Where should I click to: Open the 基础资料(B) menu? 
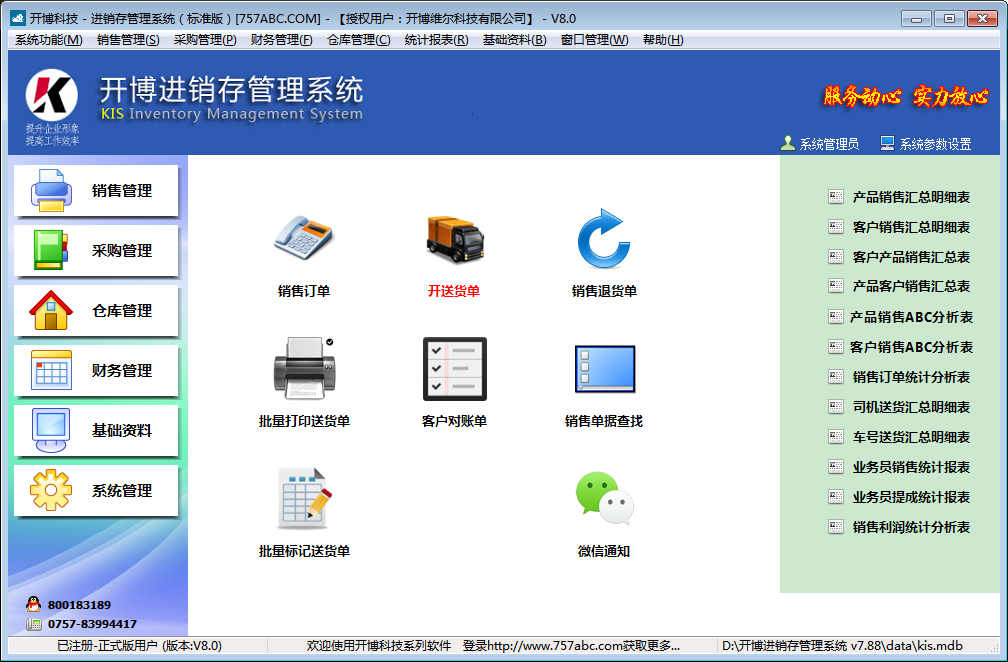[514, 40]
